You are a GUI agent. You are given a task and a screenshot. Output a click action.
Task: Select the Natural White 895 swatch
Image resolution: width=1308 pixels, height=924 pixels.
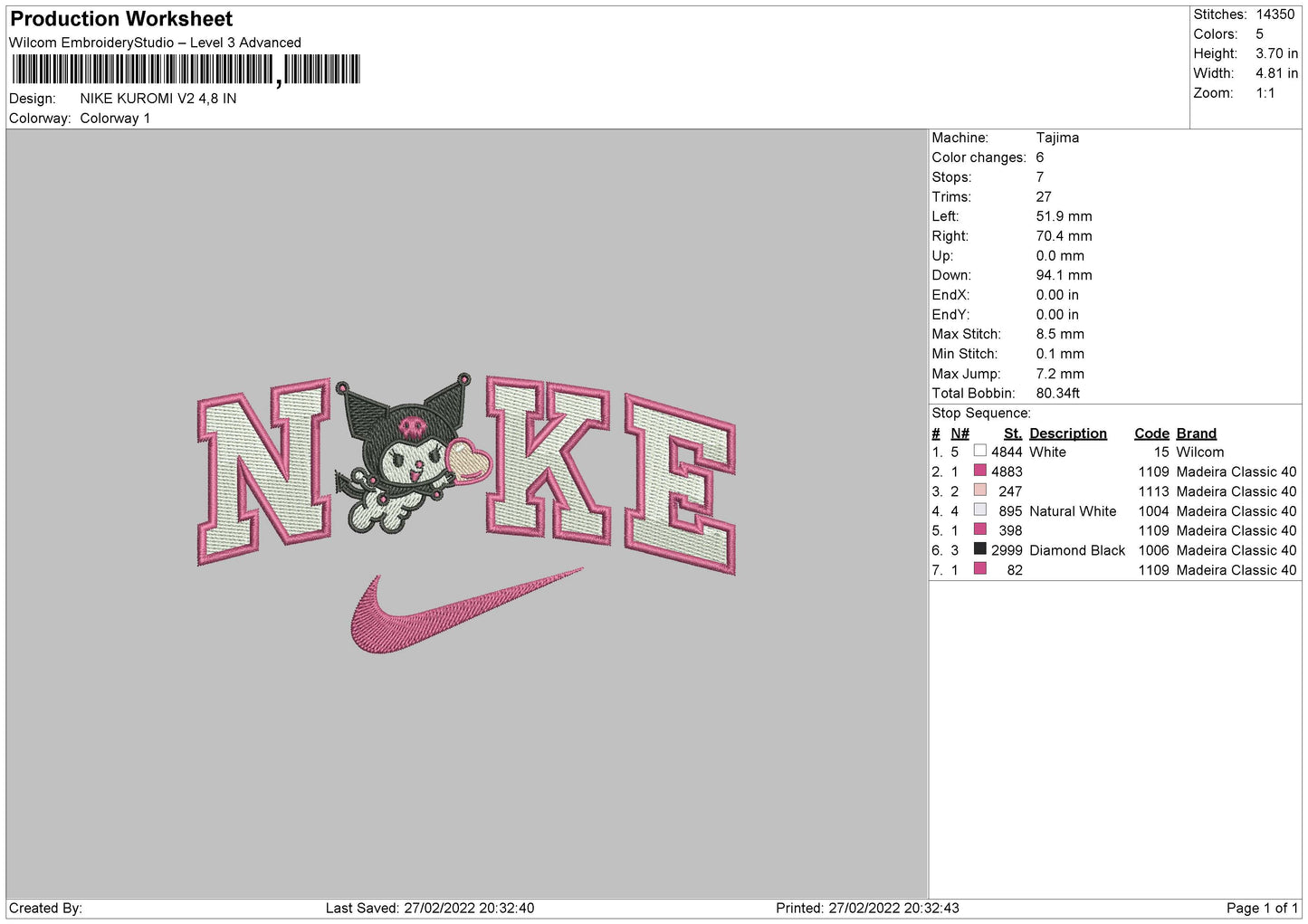click(x=979, y=510)
